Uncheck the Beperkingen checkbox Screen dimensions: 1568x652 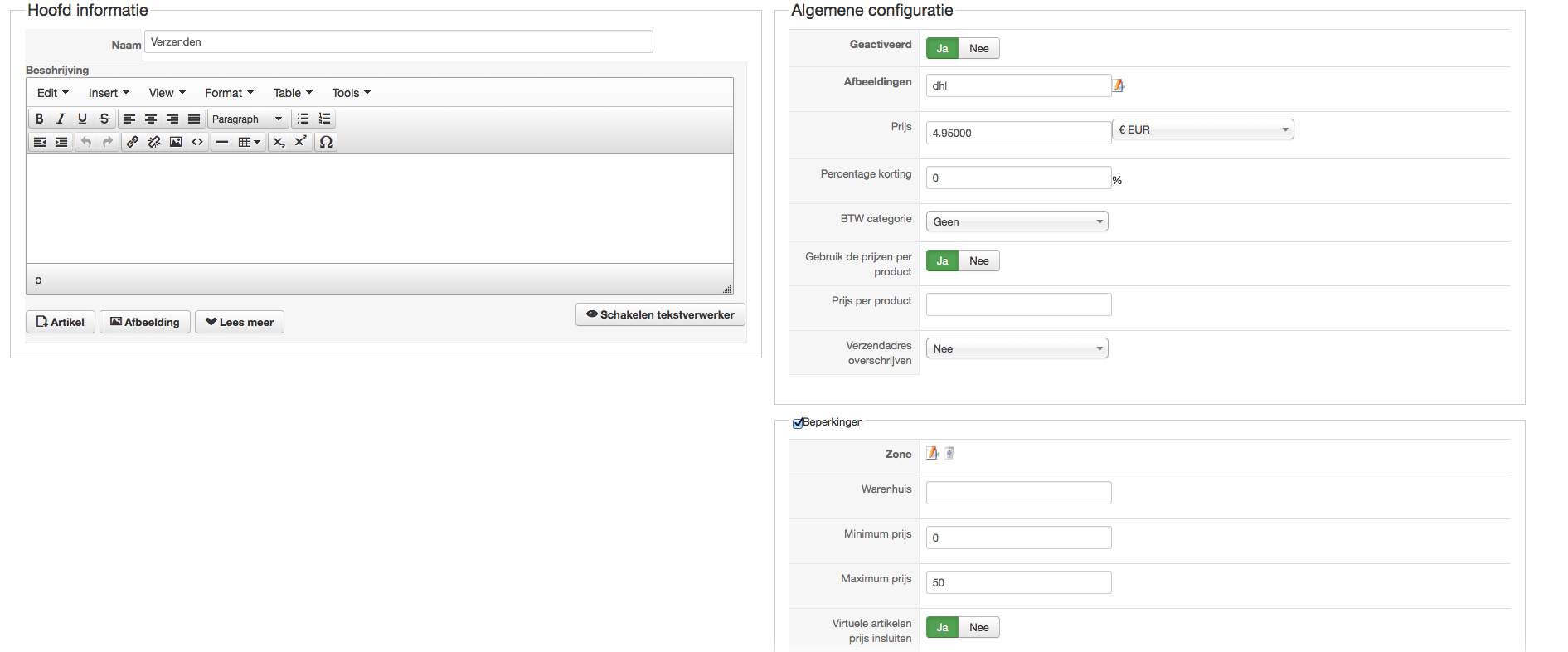pyautogui.click(x=798, y=423)
